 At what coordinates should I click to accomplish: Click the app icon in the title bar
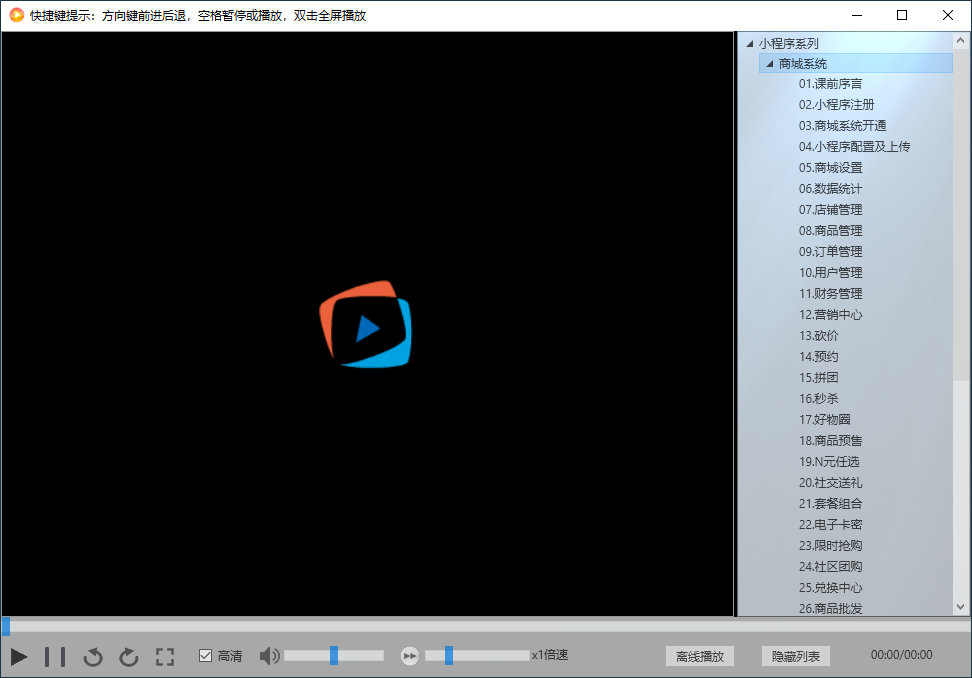[x=17, y=15]
